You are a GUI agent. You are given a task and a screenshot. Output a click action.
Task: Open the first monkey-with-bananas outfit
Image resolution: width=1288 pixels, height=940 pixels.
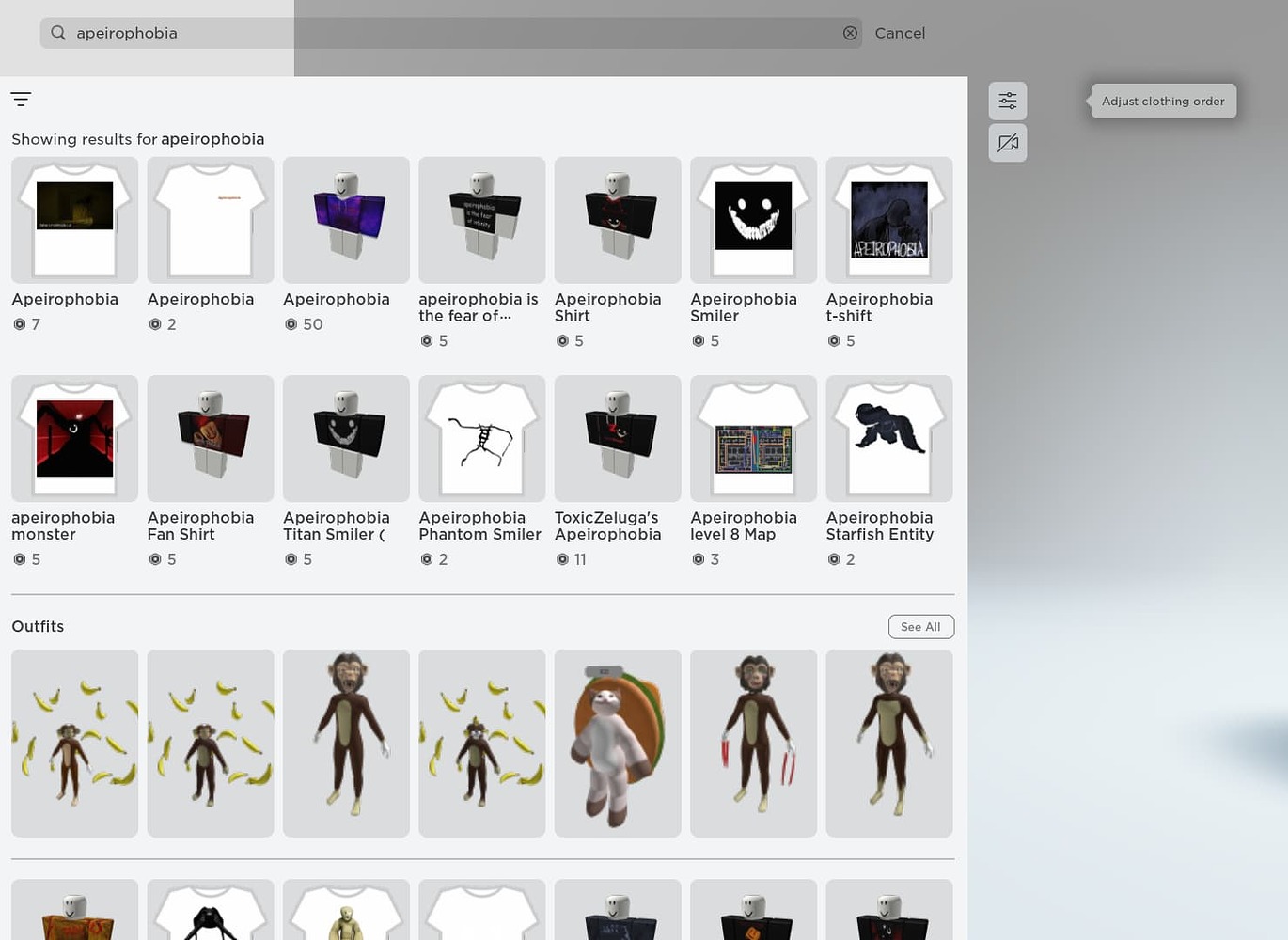coord(73,743)
